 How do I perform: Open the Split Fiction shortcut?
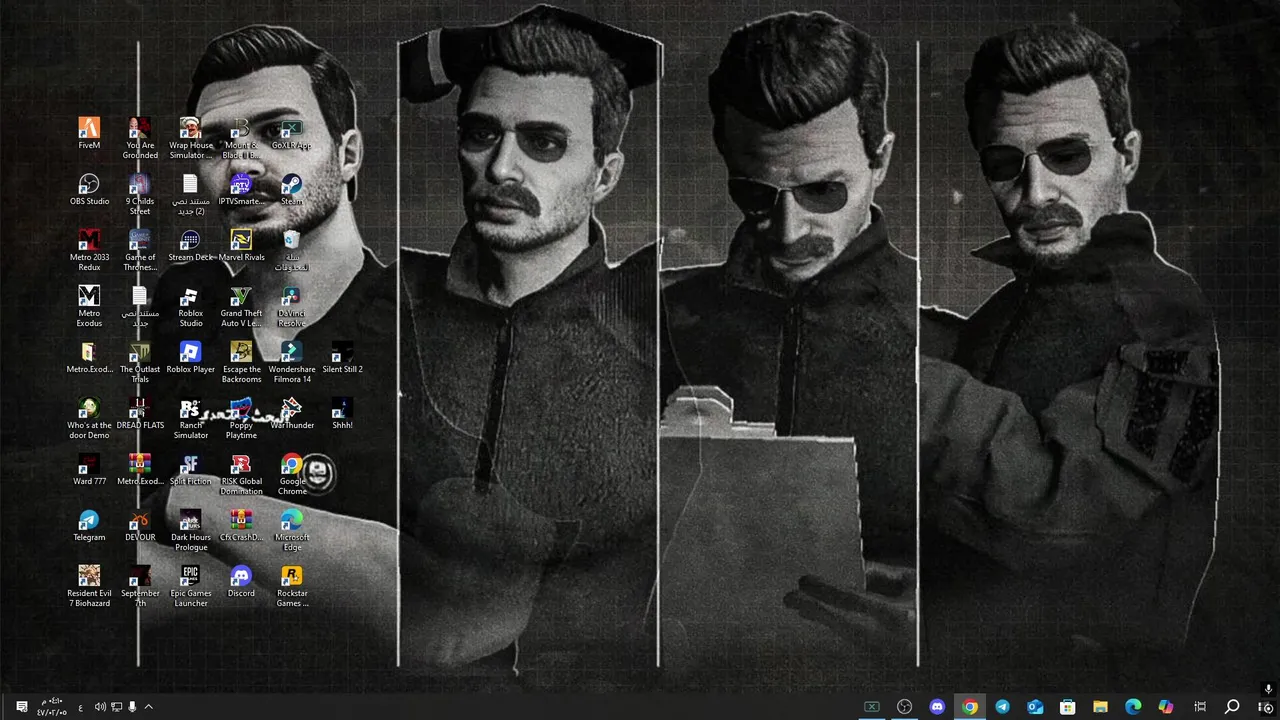click(x=191, y=470)
